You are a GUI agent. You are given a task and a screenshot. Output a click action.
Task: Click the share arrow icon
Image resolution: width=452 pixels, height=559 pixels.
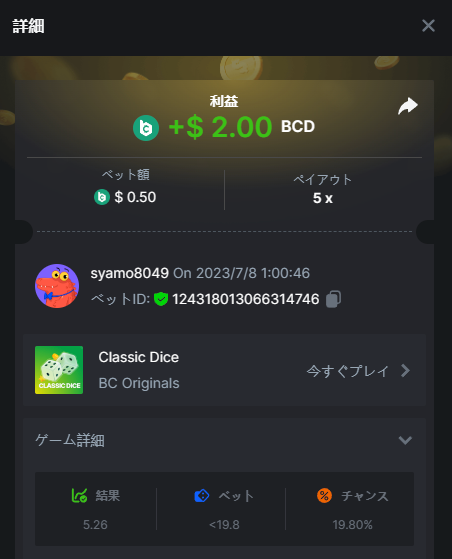click(x=408, y=106)
